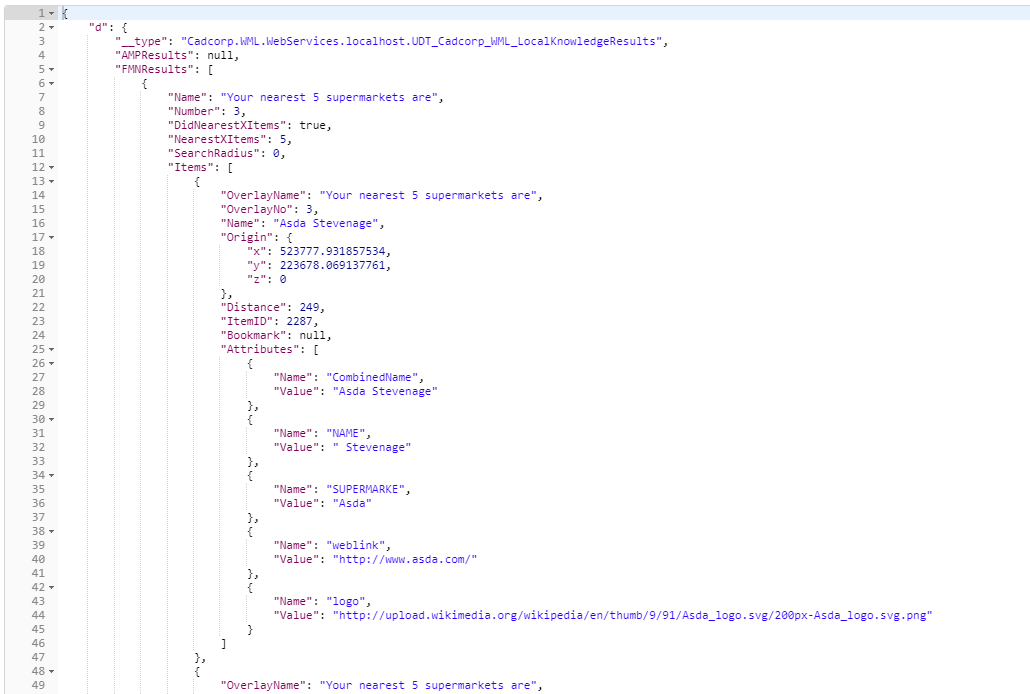Image resolution: width=1030 pixels, height=694 pixels.
Task: Click the "Attributes" key
Action: point(259,349)
